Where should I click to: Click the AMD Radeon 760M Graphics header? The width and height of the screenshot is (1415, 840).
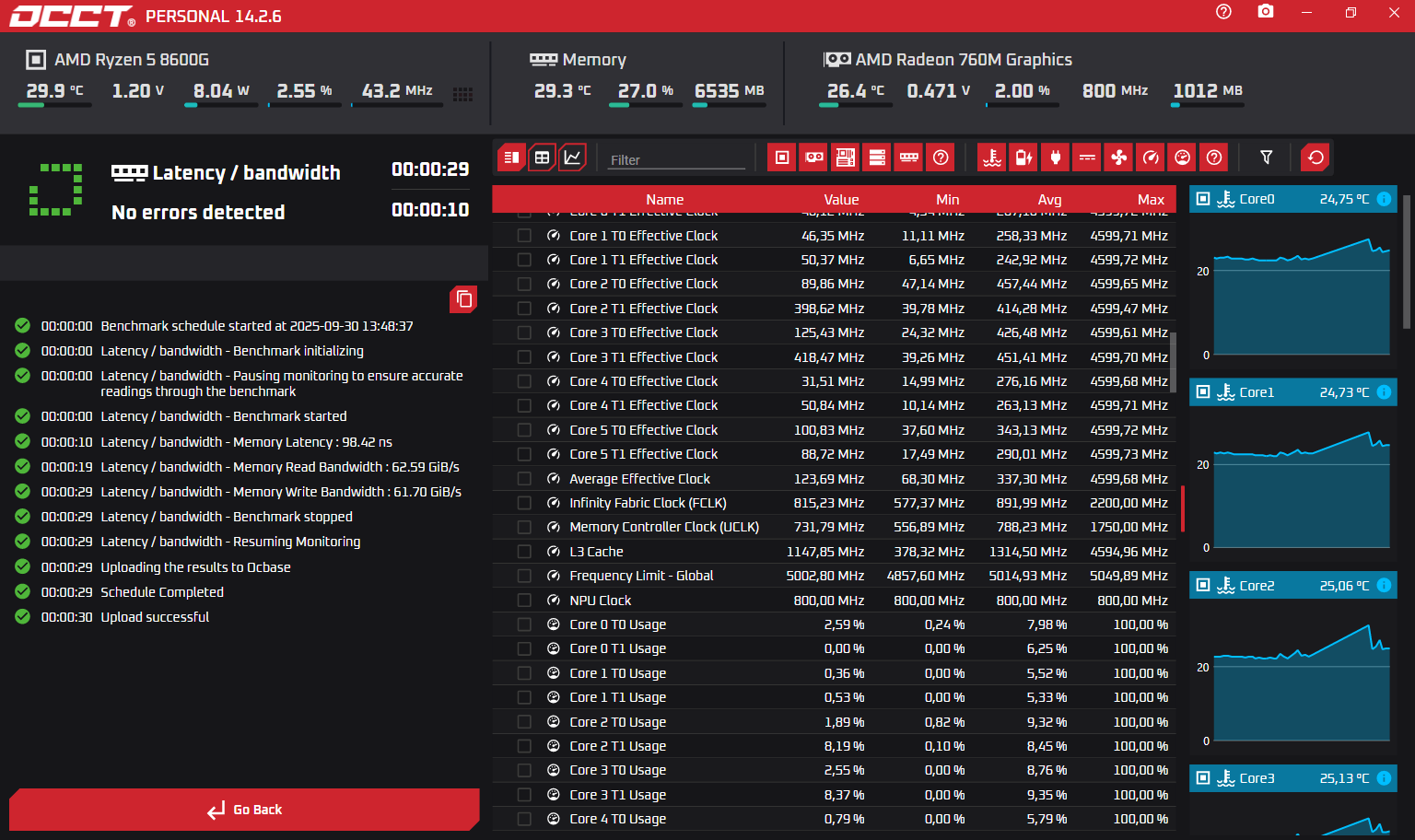(947, 60)
